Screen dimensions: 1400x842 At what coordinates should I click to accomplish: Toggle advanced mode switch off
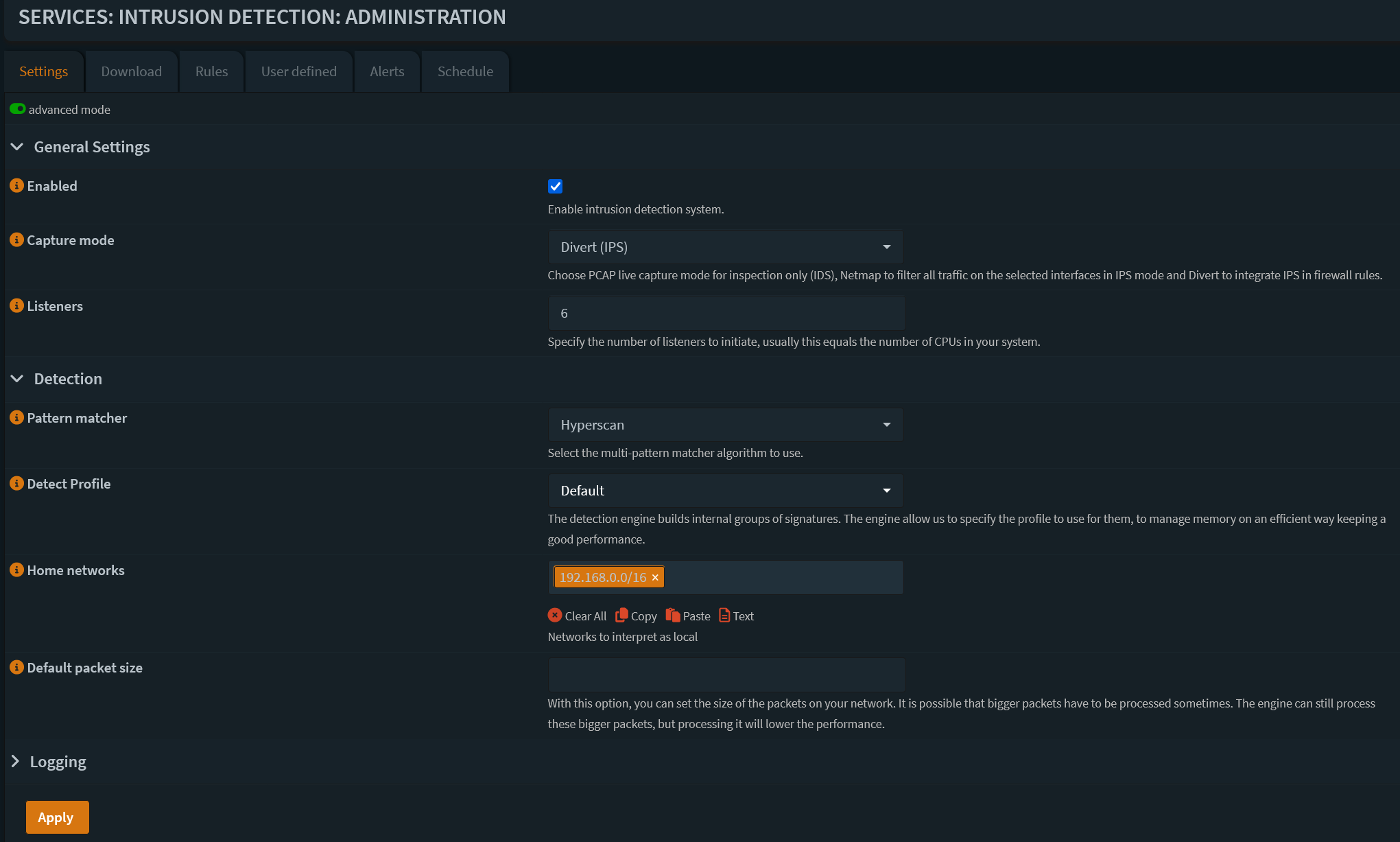point(18,109)
